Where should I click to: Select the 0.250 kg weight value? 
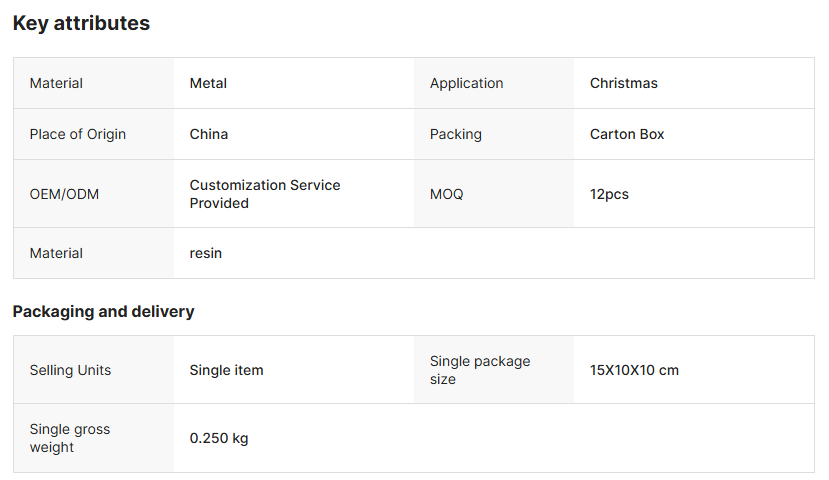pos(218,438)
